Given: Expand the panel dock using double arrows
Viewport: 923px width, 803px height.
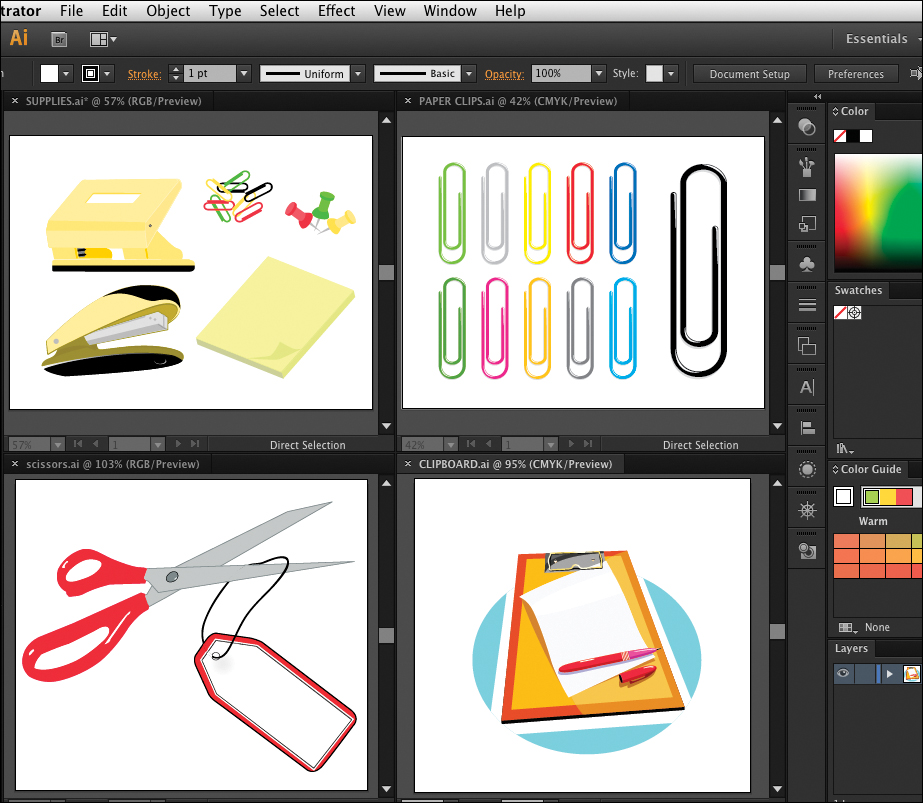Looking at the screenshot, I should (818, 97).
